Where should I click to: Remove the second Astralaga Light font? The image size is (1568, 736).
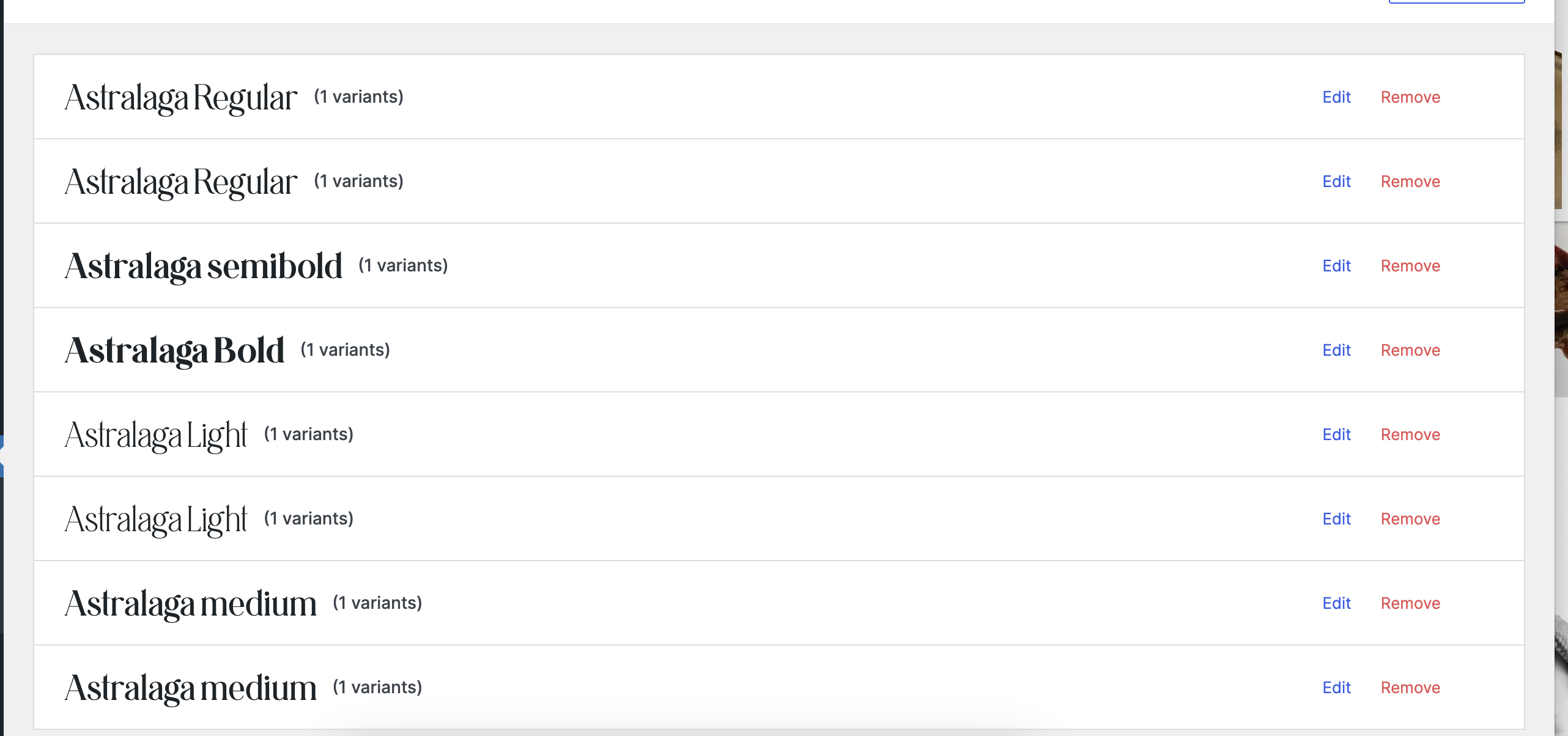1410,519
